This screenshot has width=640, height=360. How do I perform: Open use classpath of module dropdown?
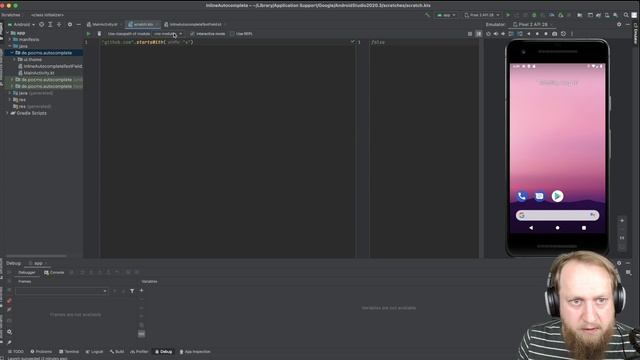[168, 34]
